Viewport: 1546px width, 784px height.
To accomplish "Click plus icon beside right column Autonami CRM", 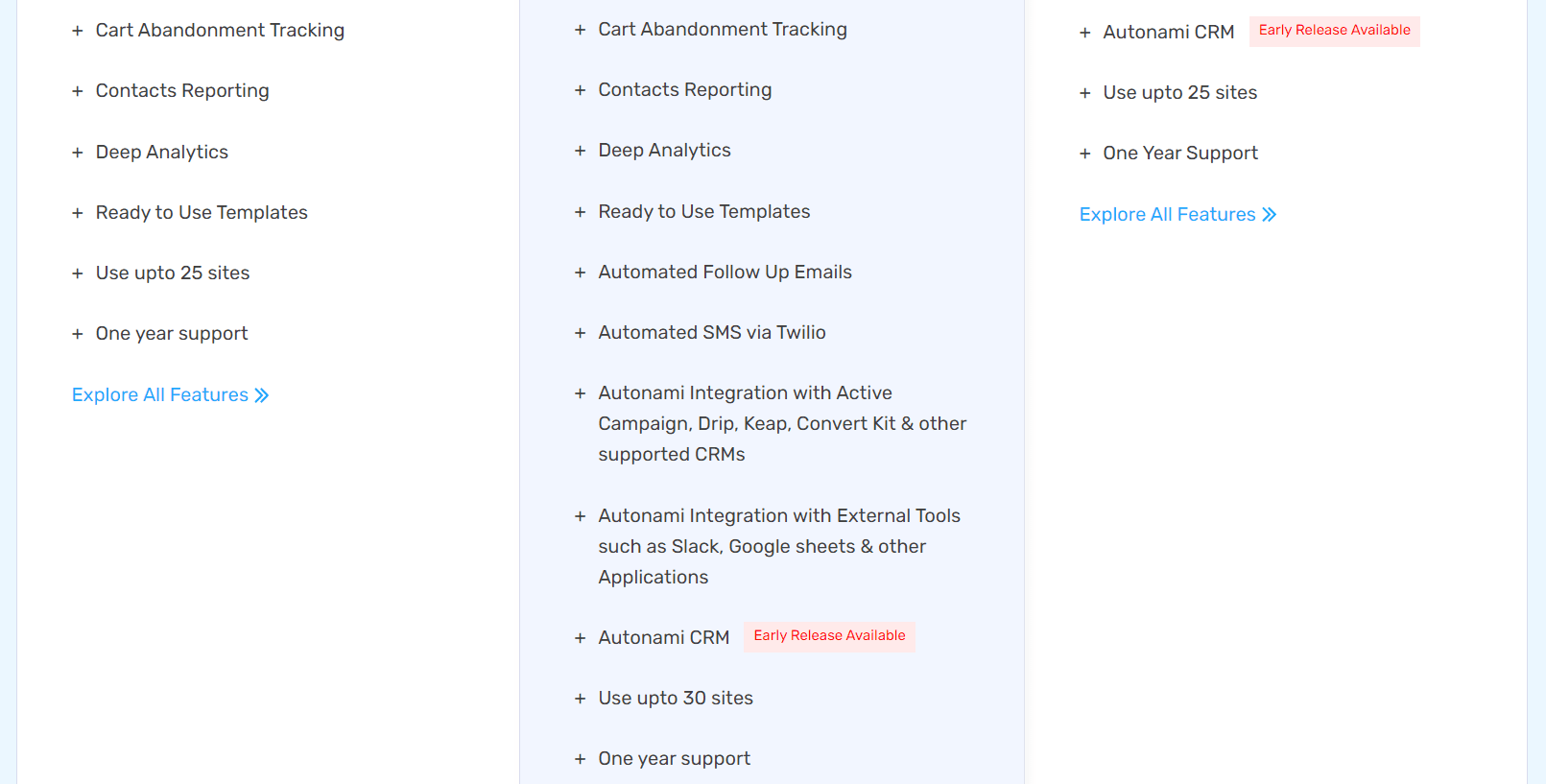I will (1085, 34).
